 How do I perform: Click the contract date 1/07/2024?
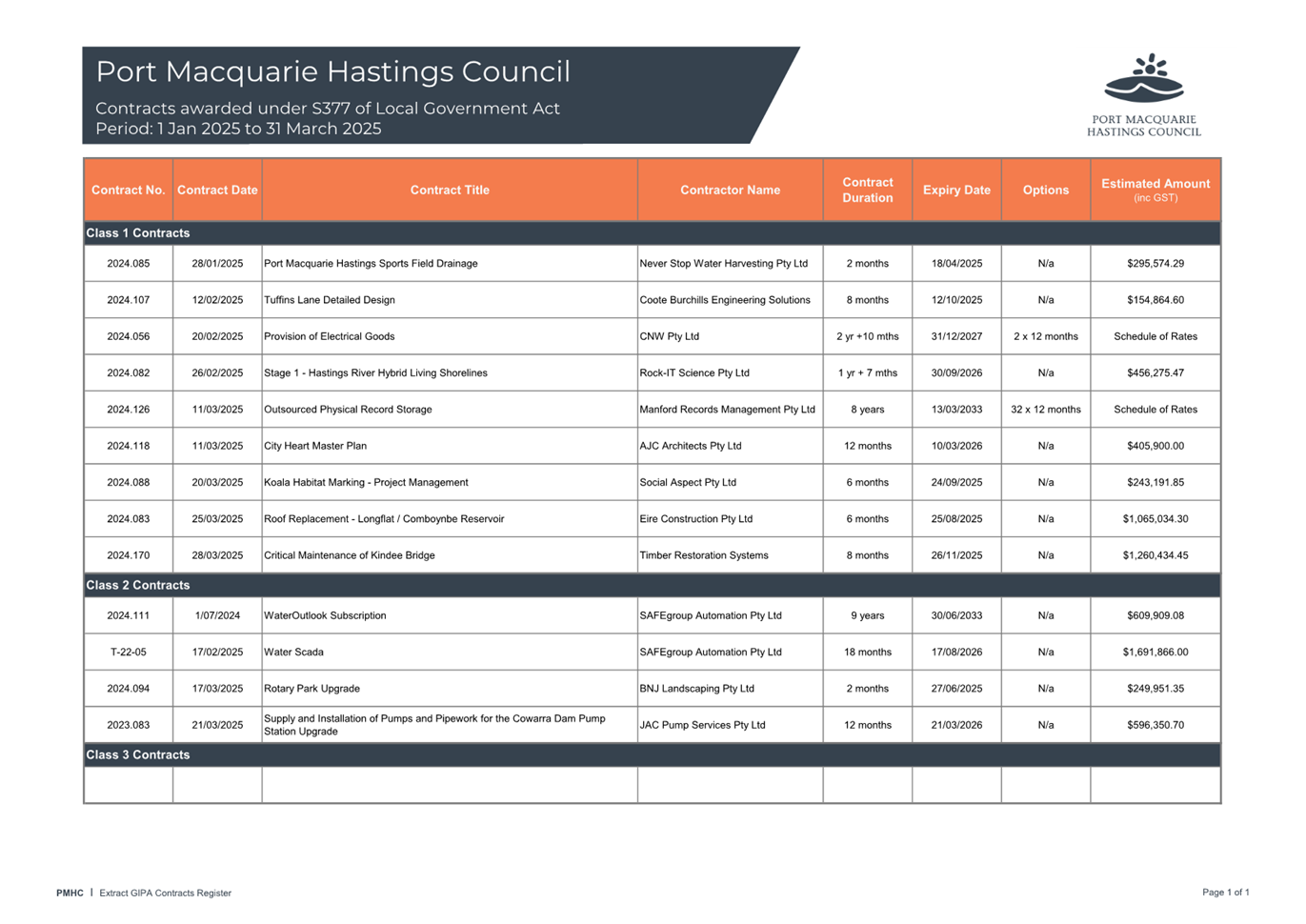(217, 616)
